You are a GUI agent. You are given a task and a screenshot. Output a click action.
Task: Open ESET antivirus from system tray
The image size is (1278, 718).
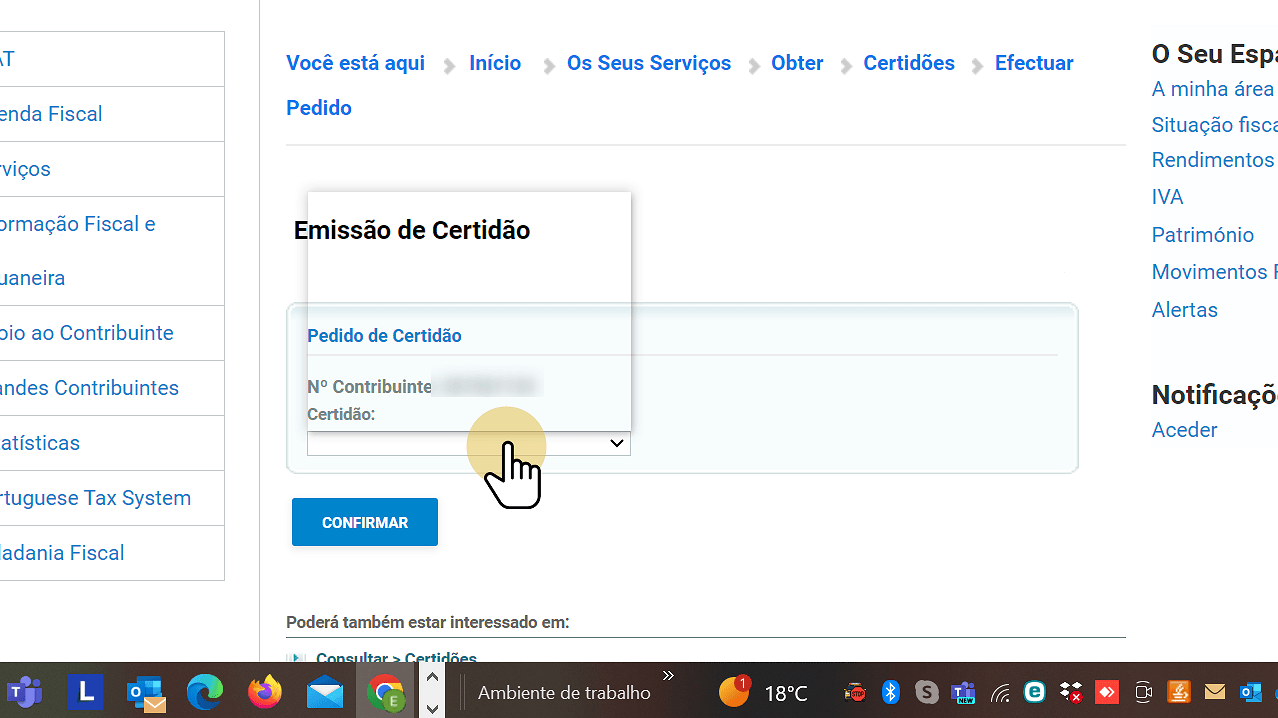pos(1034,692)
